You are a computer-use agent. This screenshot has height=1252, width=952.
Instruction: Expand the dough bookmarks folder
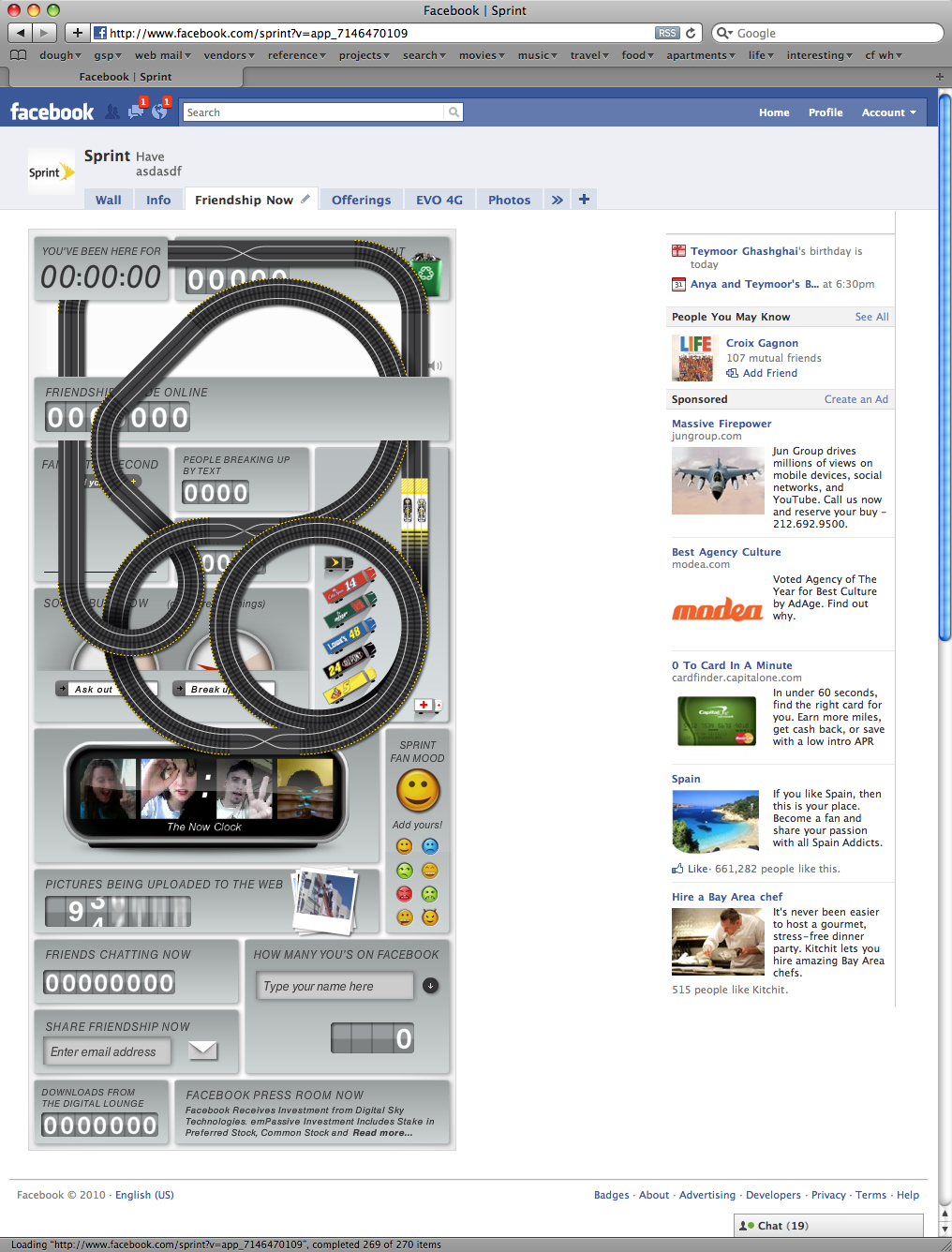pos(59,55)
